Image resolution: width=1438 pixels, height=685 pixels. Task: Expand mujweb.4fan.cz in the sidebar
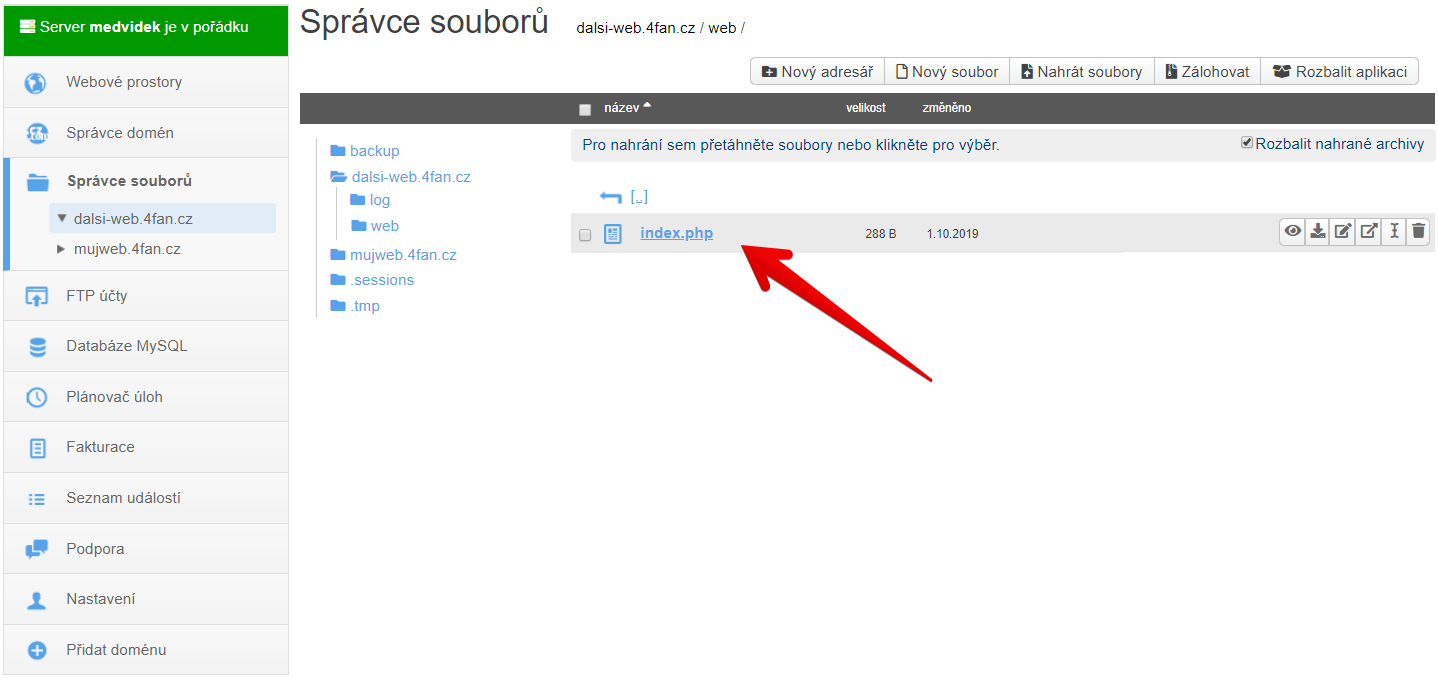(62, 249)
